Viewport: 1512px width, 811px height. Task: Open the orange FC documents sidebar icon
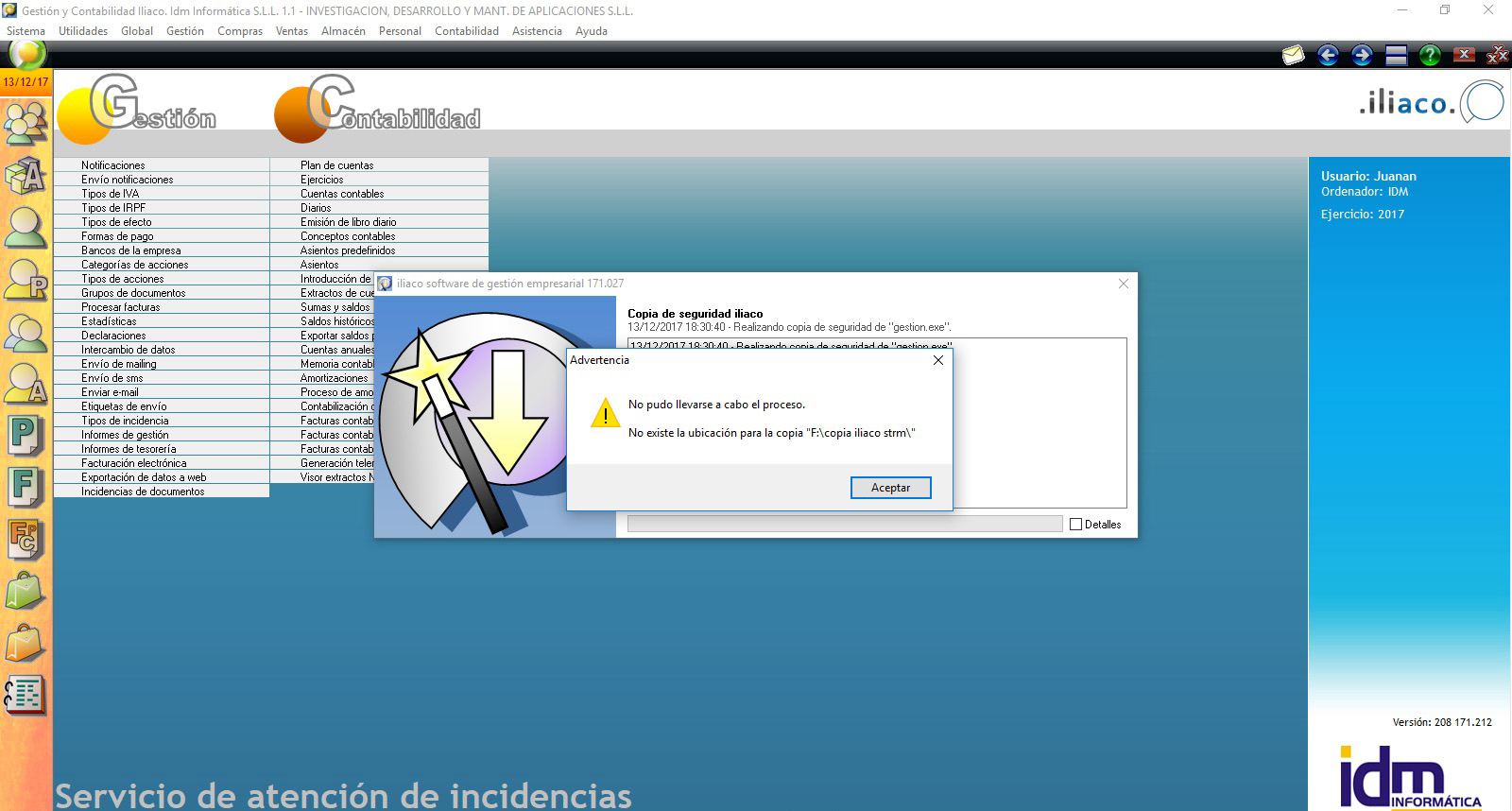[26, 540]
